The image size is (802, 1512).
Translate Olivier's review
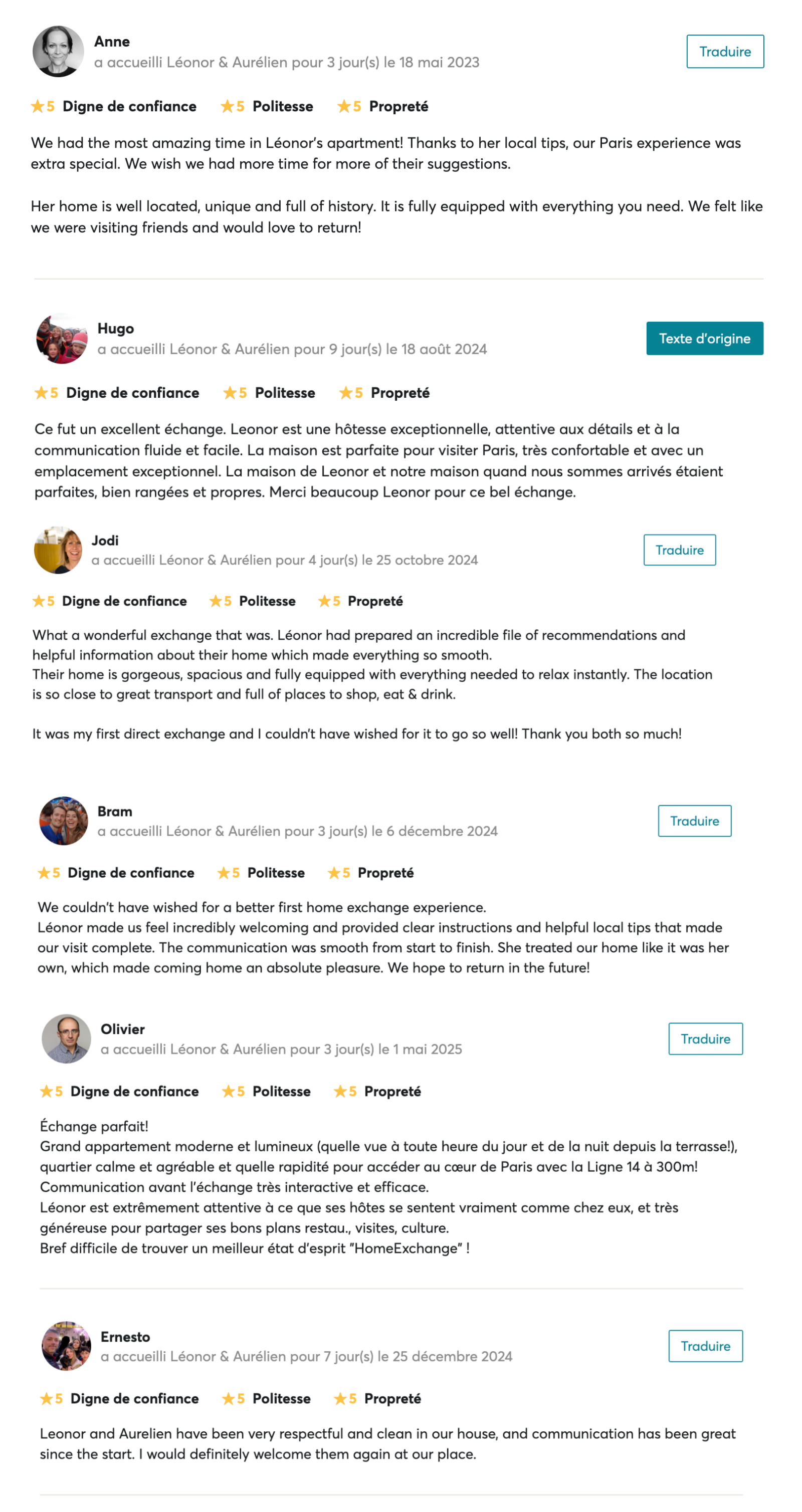[705, 1039]
